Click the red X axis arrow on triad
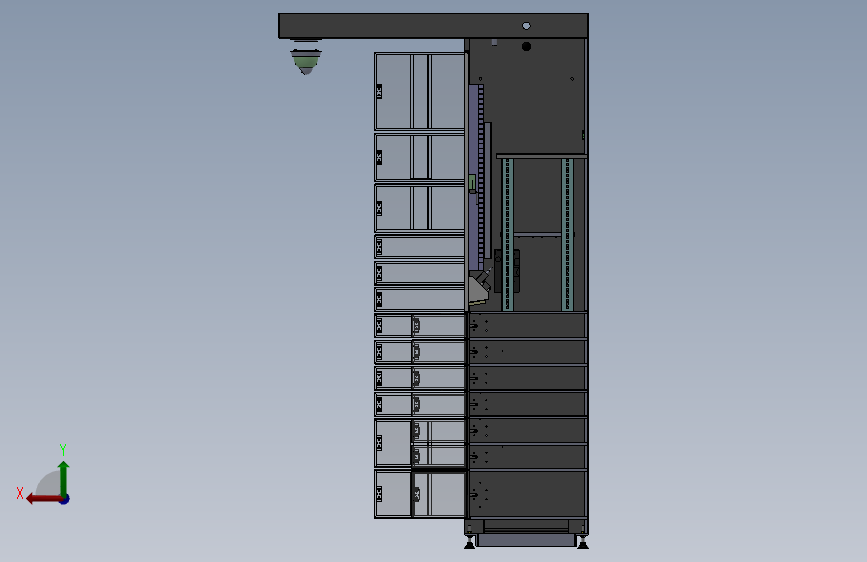867x562 pixels. [x=43, y=499]
